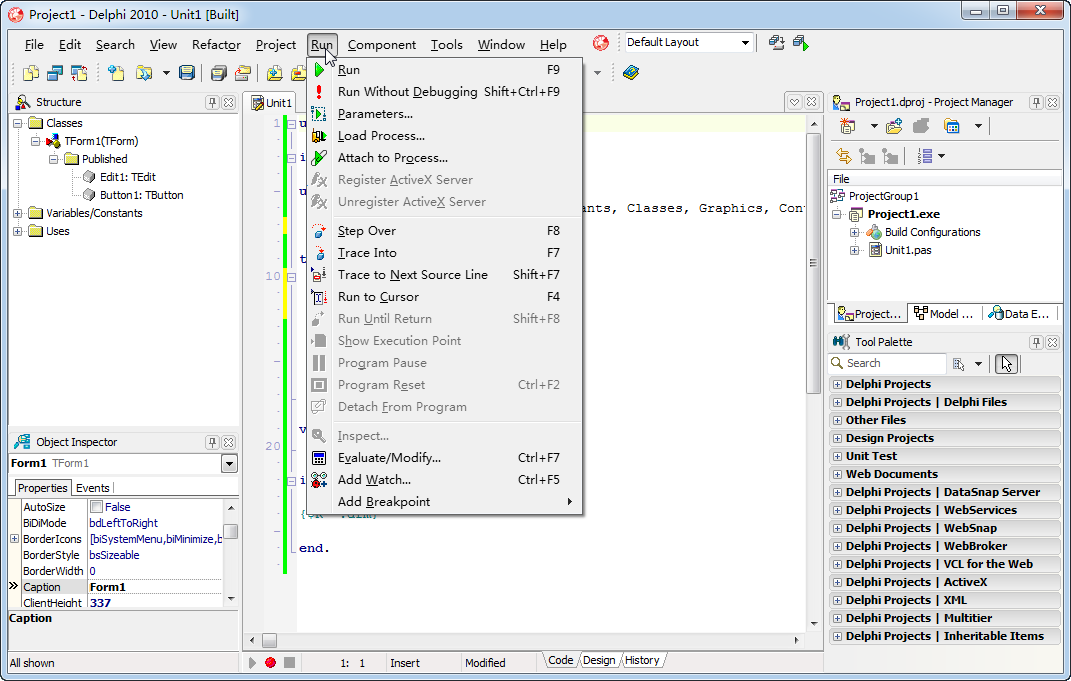Select the Unit1 editor tab
This screenshot has width=1071, height=681.
click(x=272, y=103)
